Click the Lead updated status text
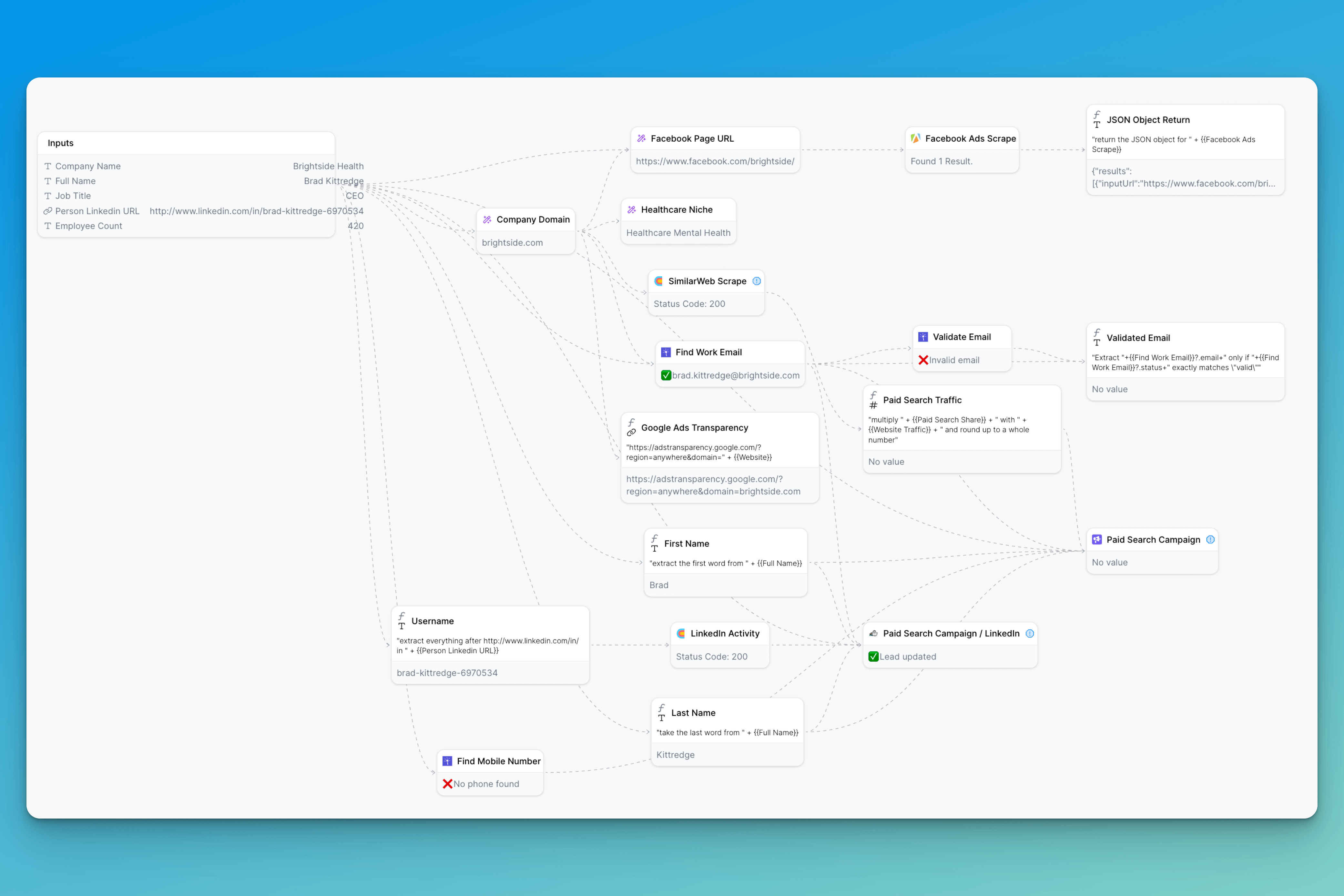 click(x=908, y=657)
